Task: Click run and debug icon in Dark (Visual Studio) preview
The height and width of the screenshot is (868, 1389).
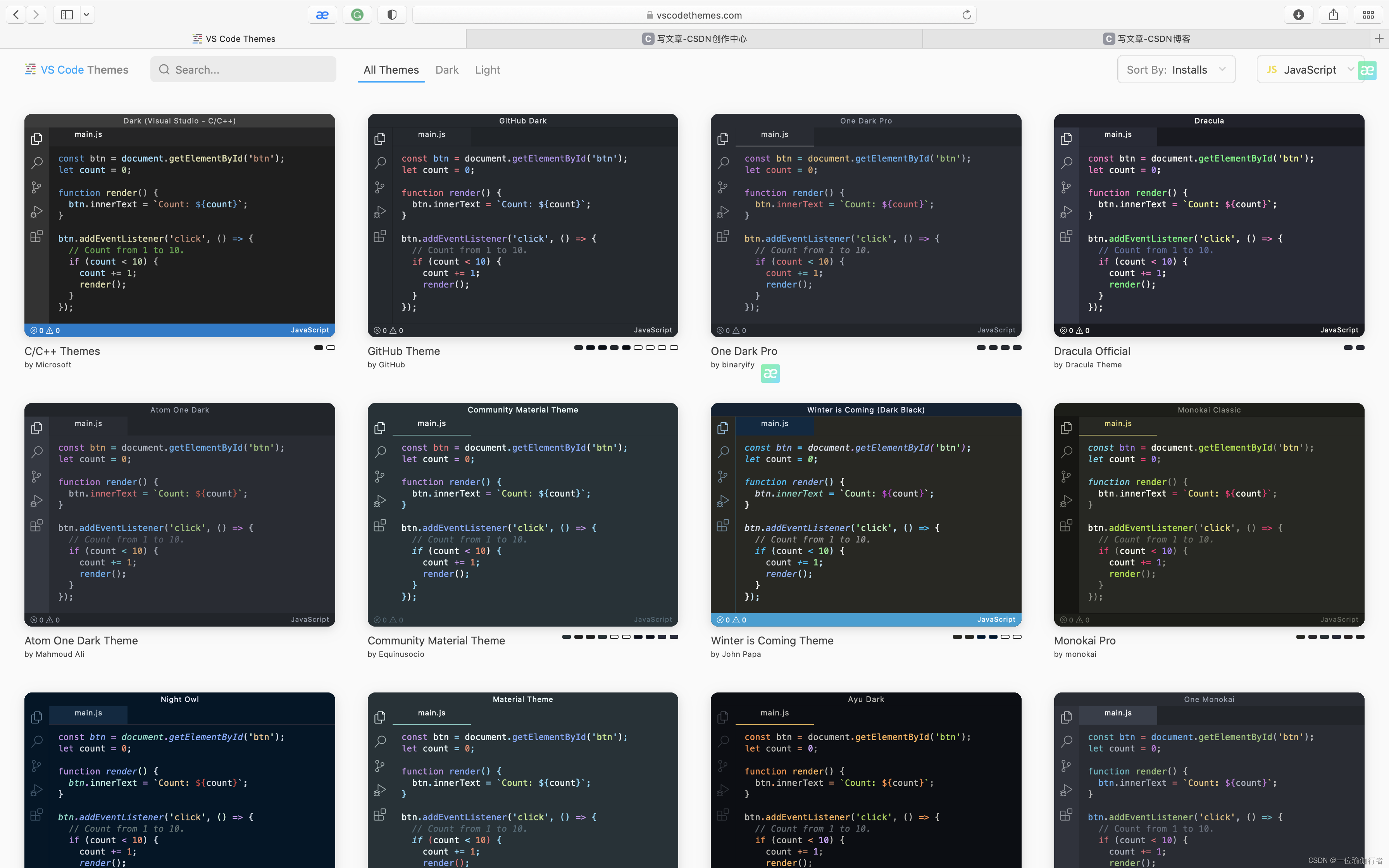Action: pyautogui.click(x=37, y=212)
